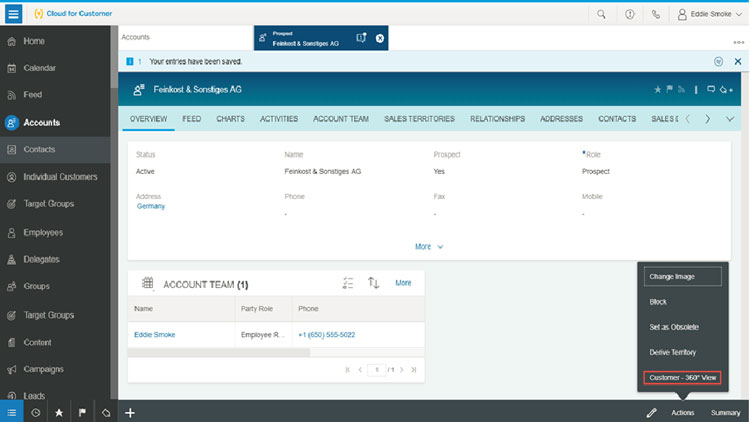Click the plus create icon
This screenshot has height=422, width=750.
130,412
